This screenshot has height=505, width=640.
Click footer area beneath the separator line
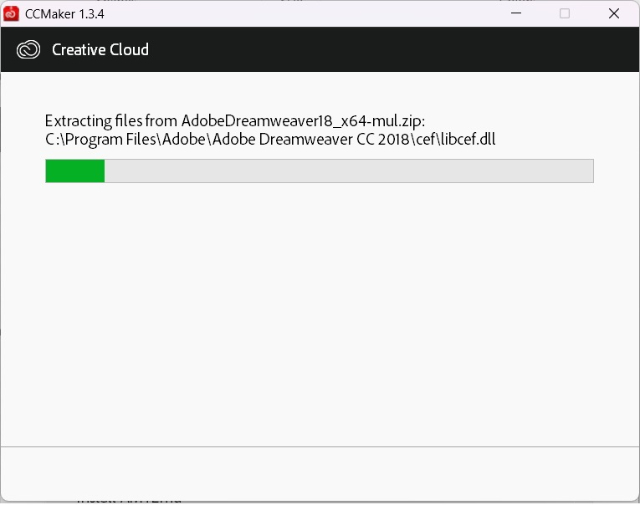(x=320, y=474)
